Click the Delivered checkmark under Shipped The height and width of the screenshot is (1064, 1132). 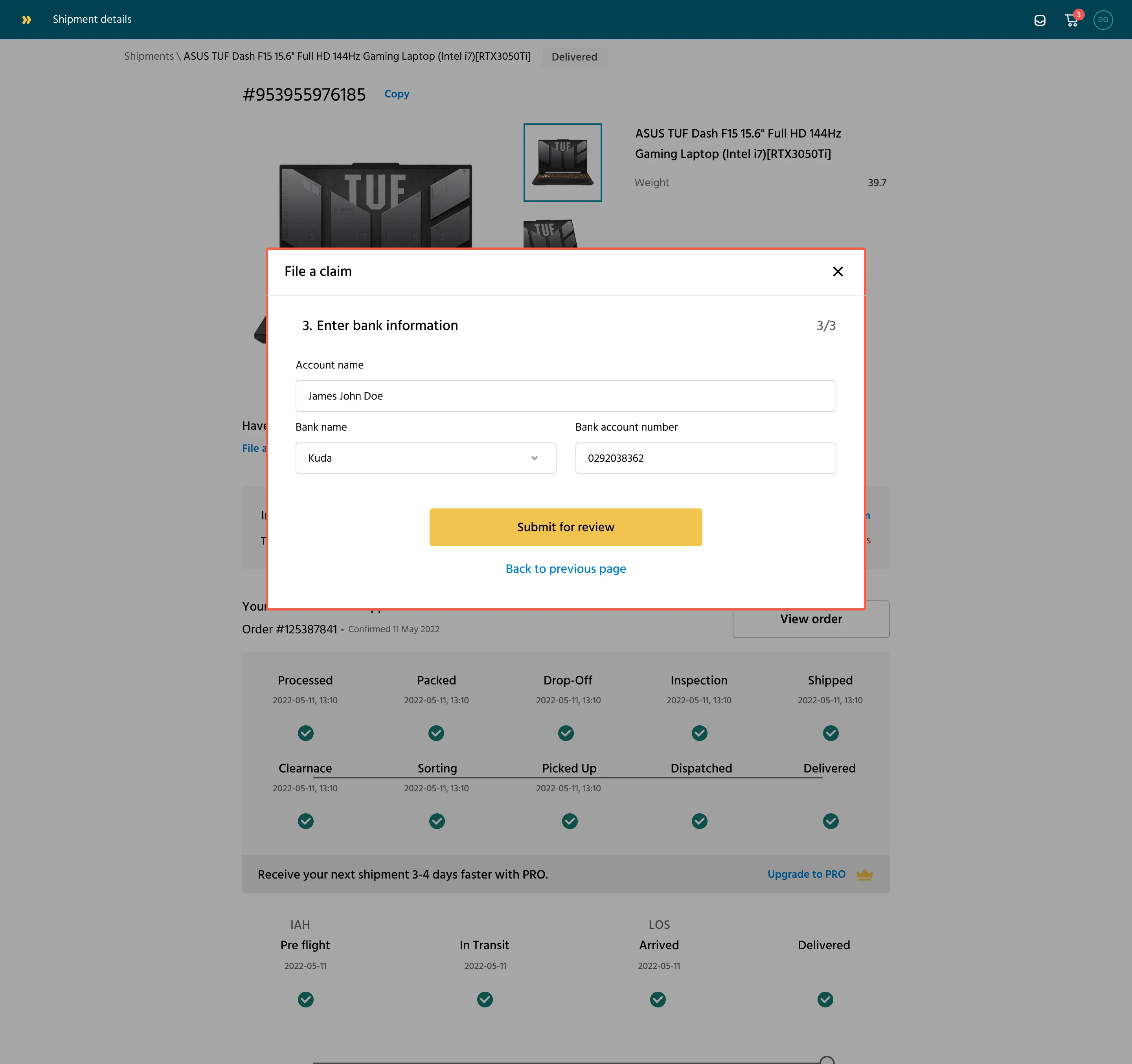click(x=830, y=821)
